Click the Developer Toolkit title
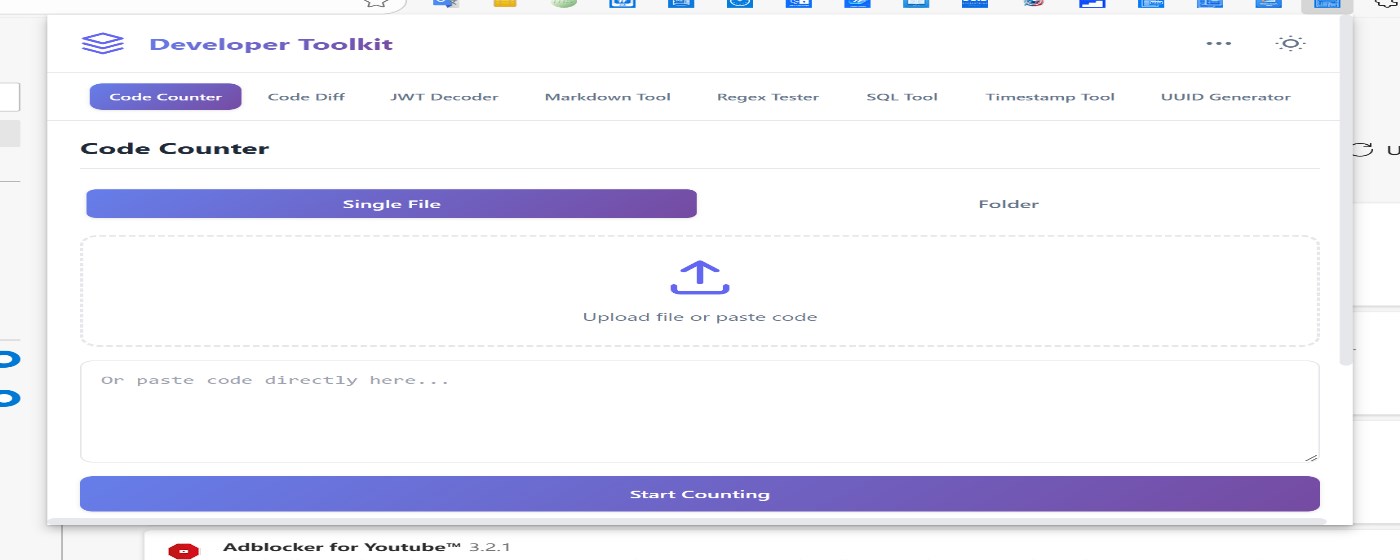This screenshot has height=560, width=1400. point(271,44)
